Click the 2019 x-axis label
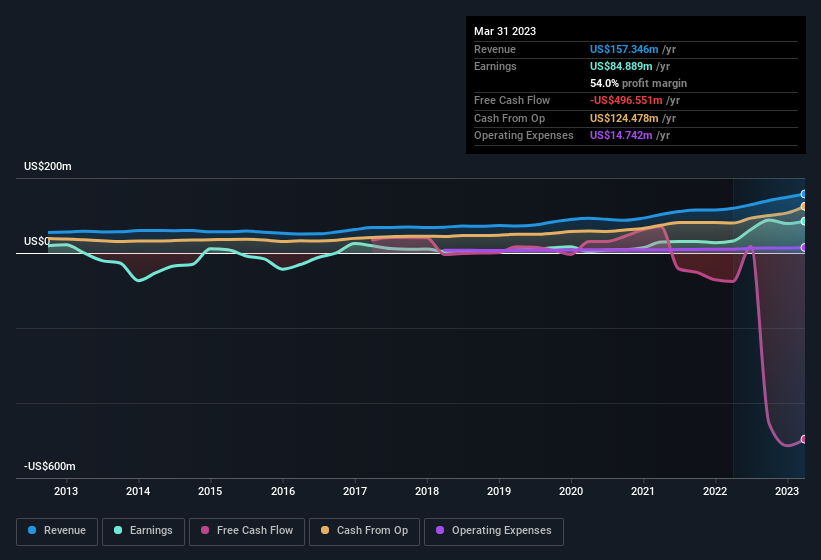 498,491
